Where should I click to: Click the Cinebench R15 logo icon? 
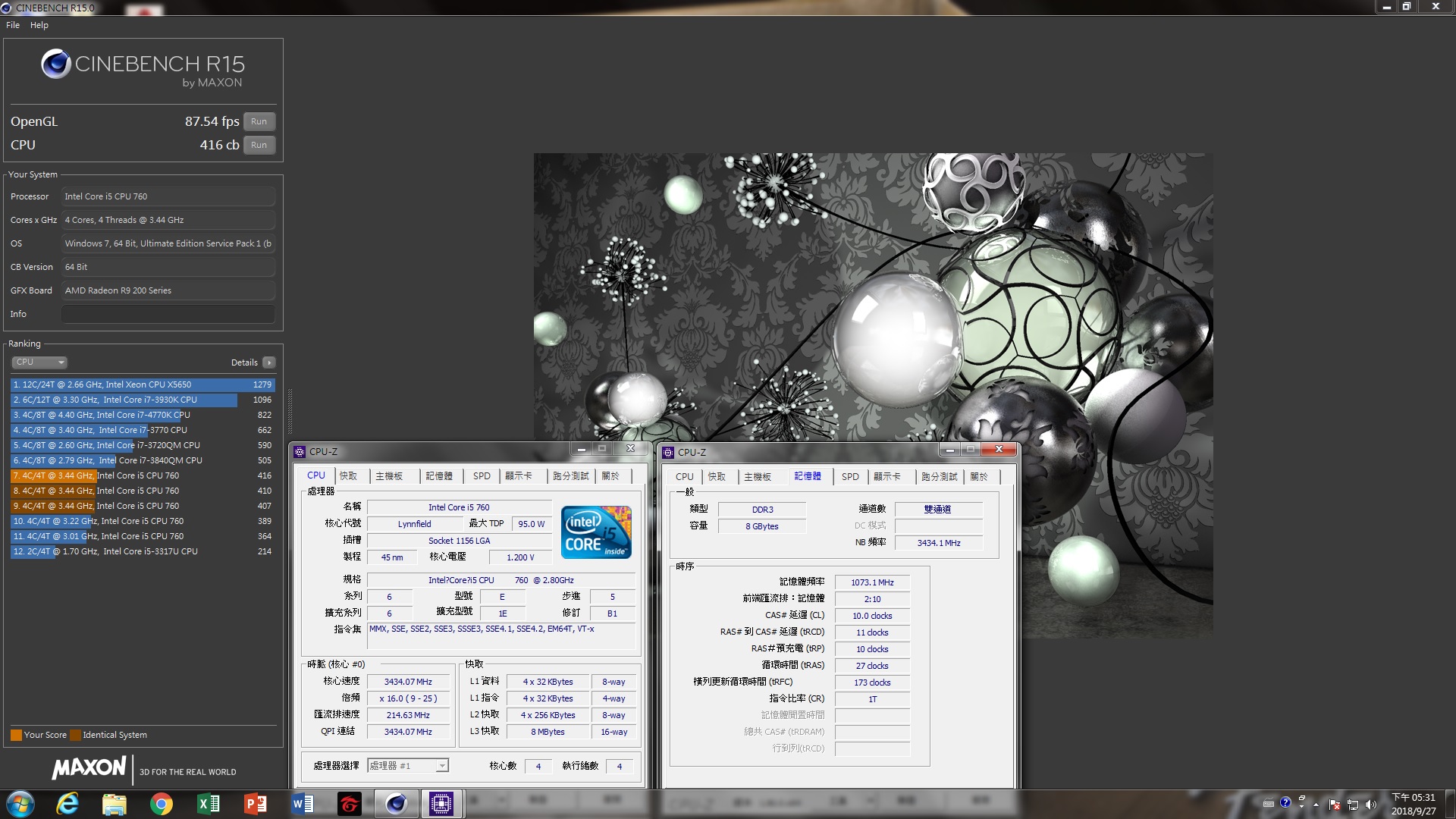click(56, 64)
